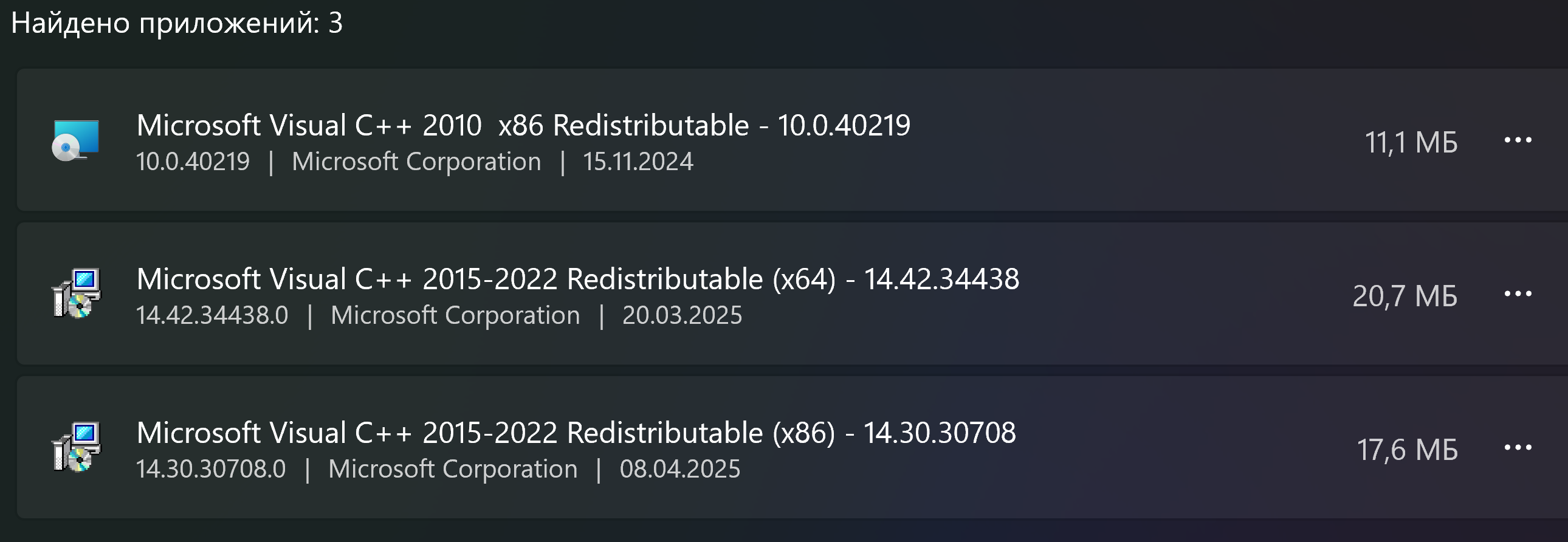Viewport: 1568px width, 542px height.
Task: Click the install date 08.04.2025
Action: click(x=679, y=470)
